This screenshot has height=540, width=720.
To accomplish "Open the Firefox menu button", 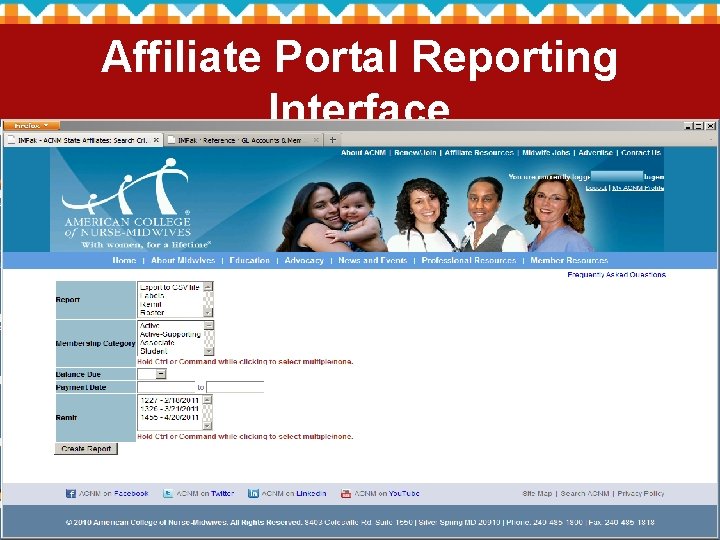I will coord(32,125).
